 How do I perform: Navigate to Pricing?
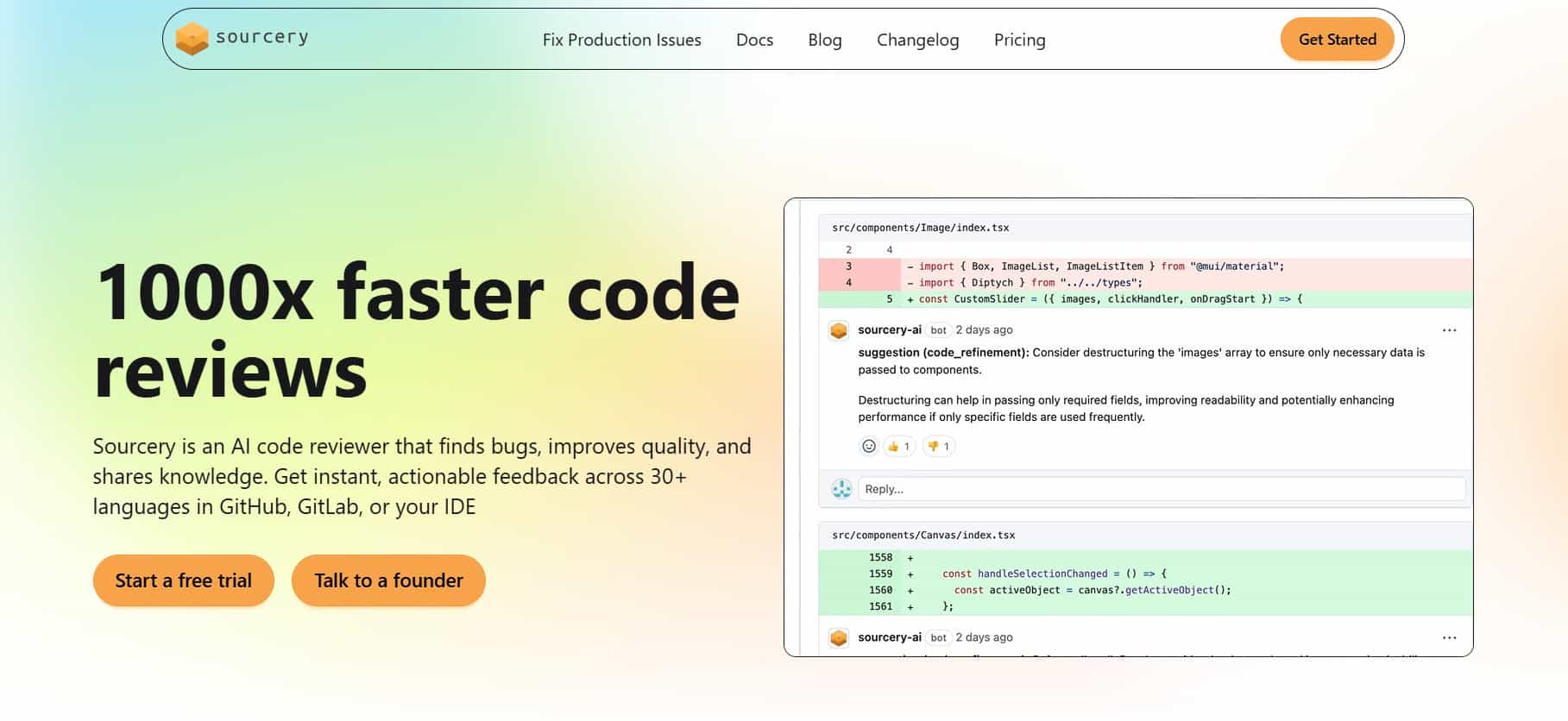(1019, 40)
